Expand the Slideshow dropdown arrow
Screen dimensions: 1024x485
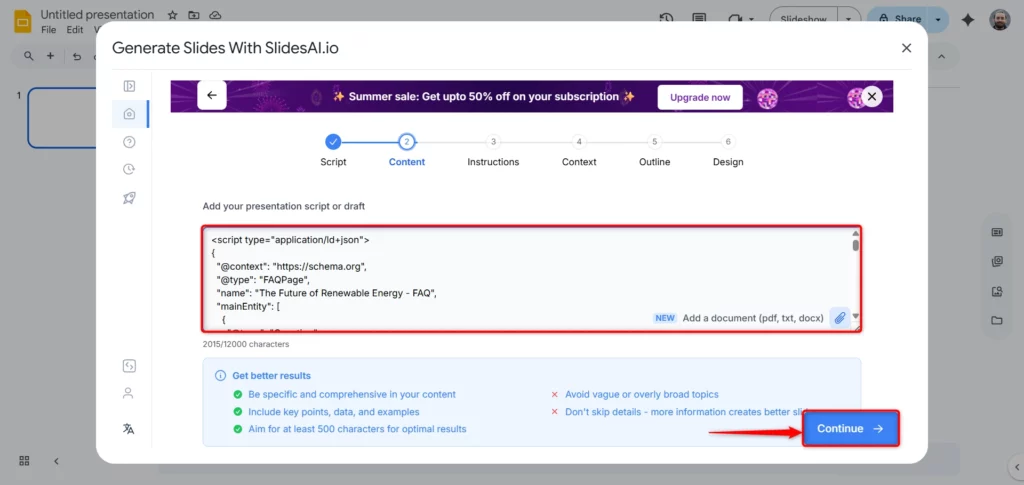tap(849, 19)
